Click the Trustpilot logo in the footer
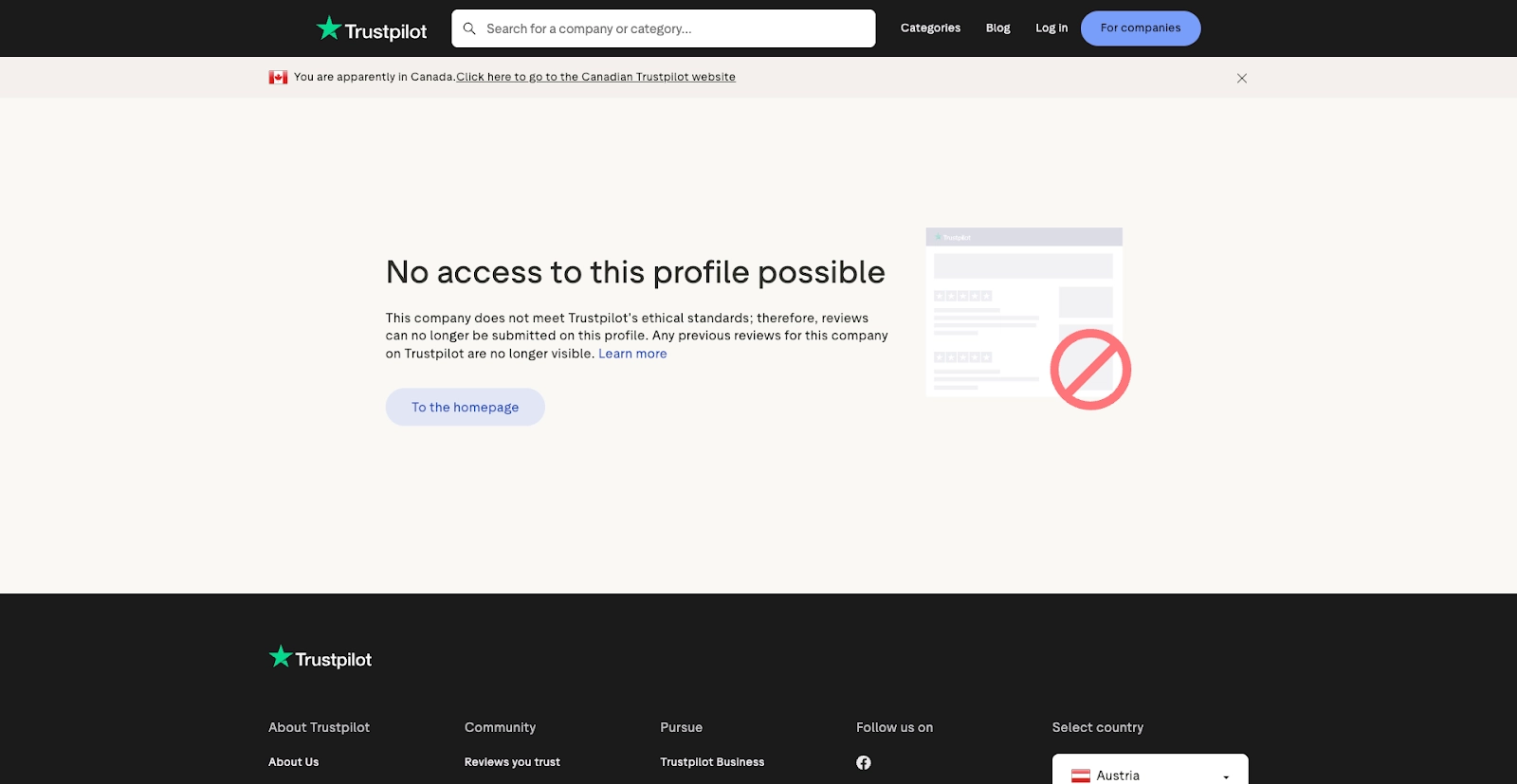The image size is (1517, 784). pyautogui.click(x=320, y=658)
